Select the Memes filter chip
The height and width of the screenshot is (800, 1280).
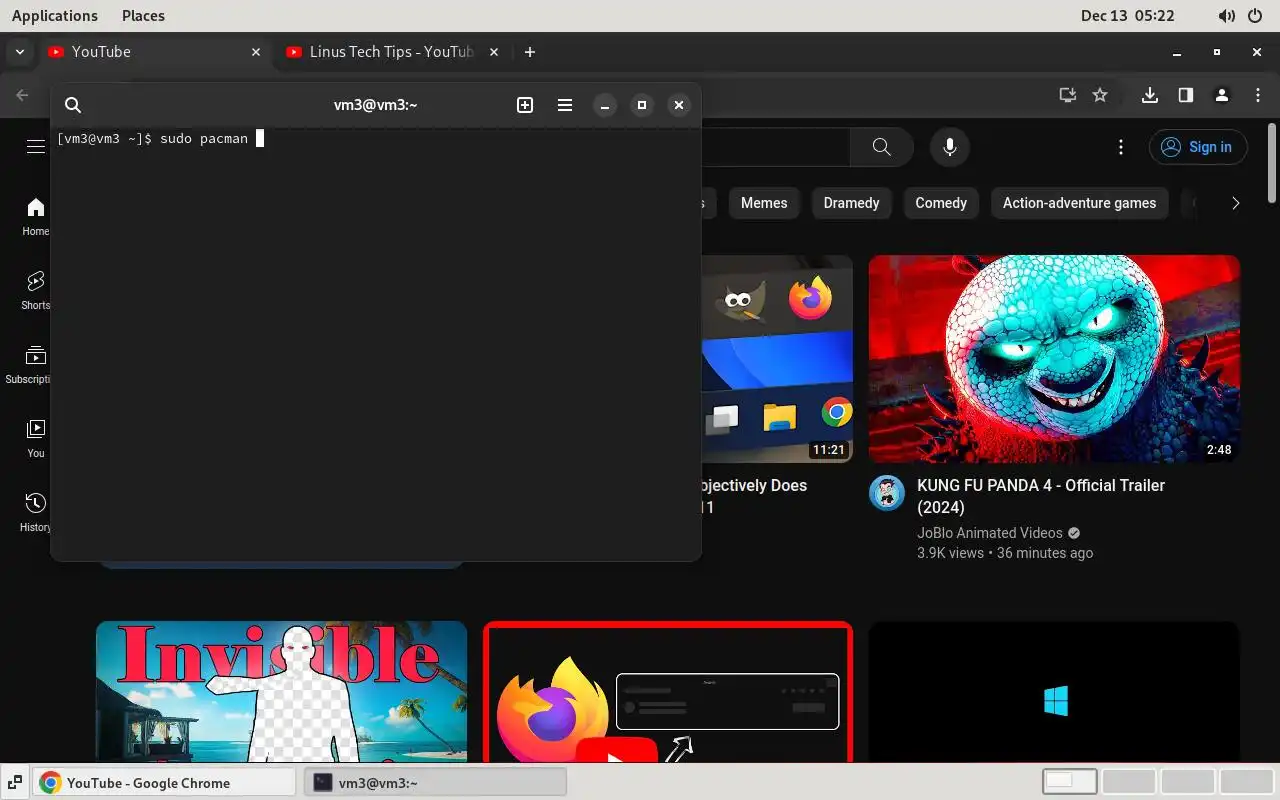coord(764,203)
